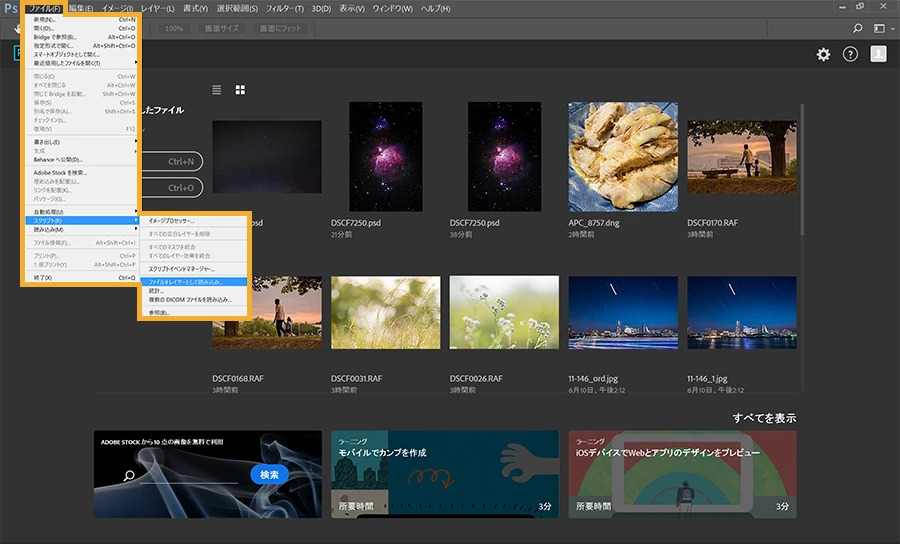Open the user profile icon

878,54
